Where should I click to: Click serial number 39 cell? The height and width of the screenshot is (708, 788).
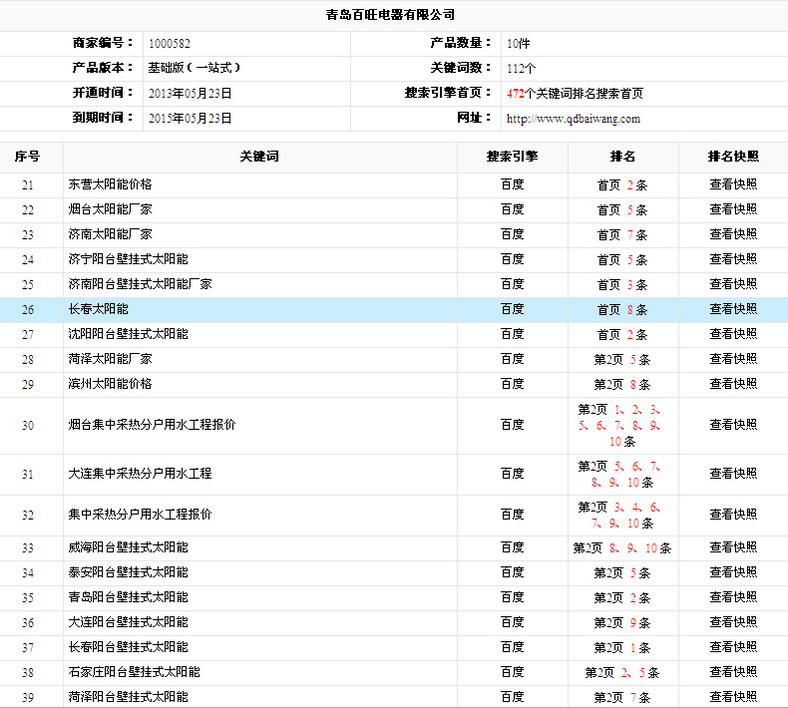(x=28, y=698)
